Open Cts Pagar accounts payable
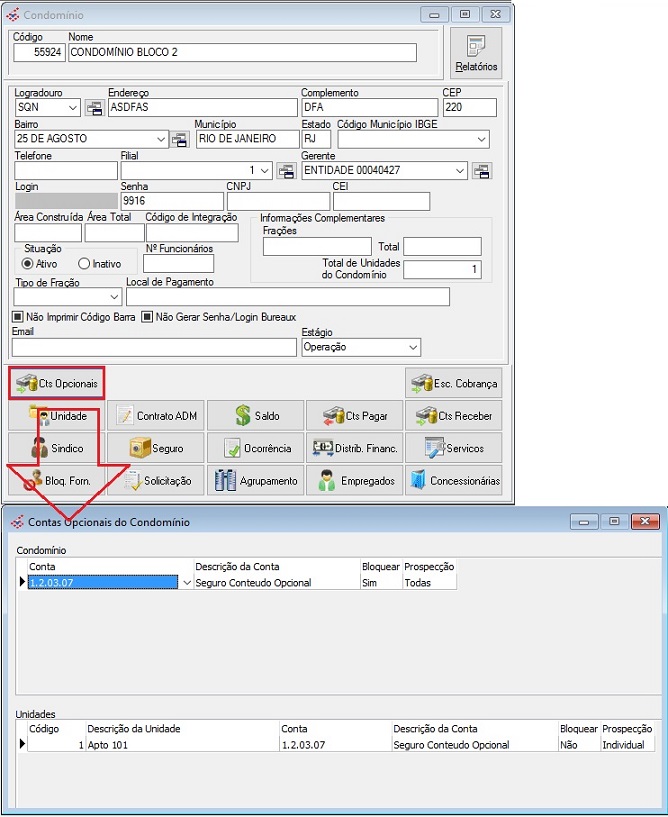This screenshot has height=817, width=668. point(354,416)
